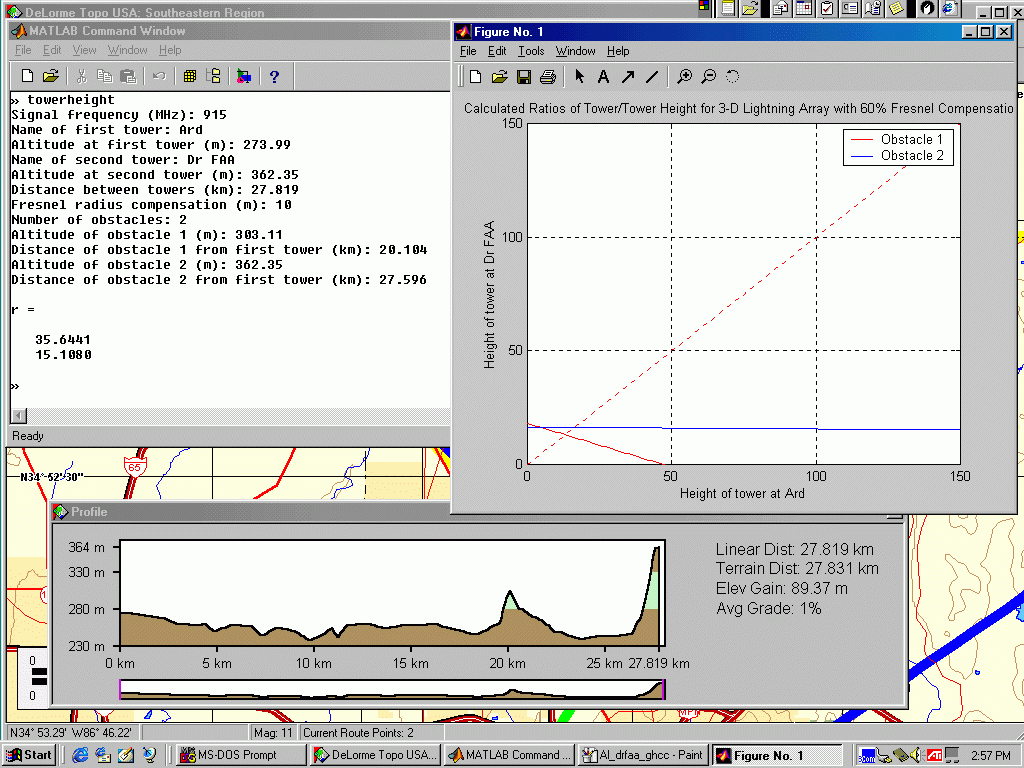Open Help menu in MATLAB Command Window
The height and width of the screenshot is (768, 1024).
[170, 50]
